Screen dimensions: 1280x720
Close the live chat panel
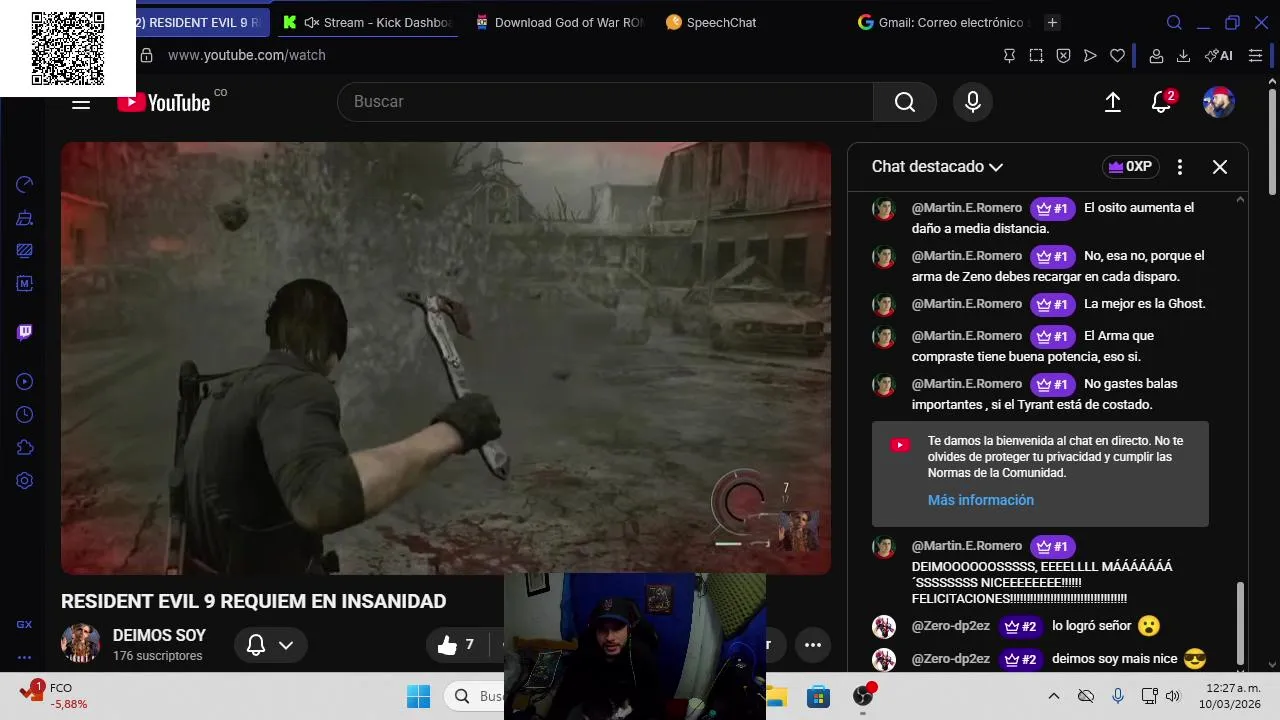click(1220, 167)
